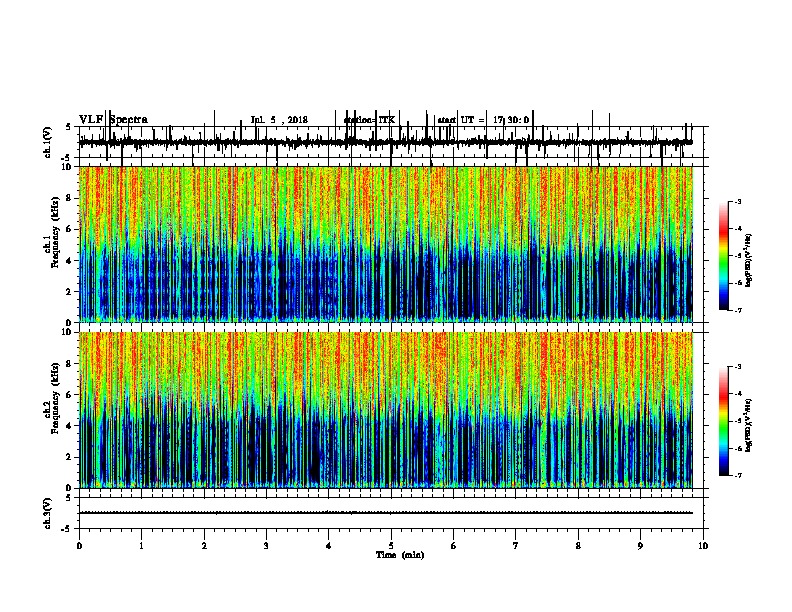Click the "start UT = 17:30:0" header text

483,120
